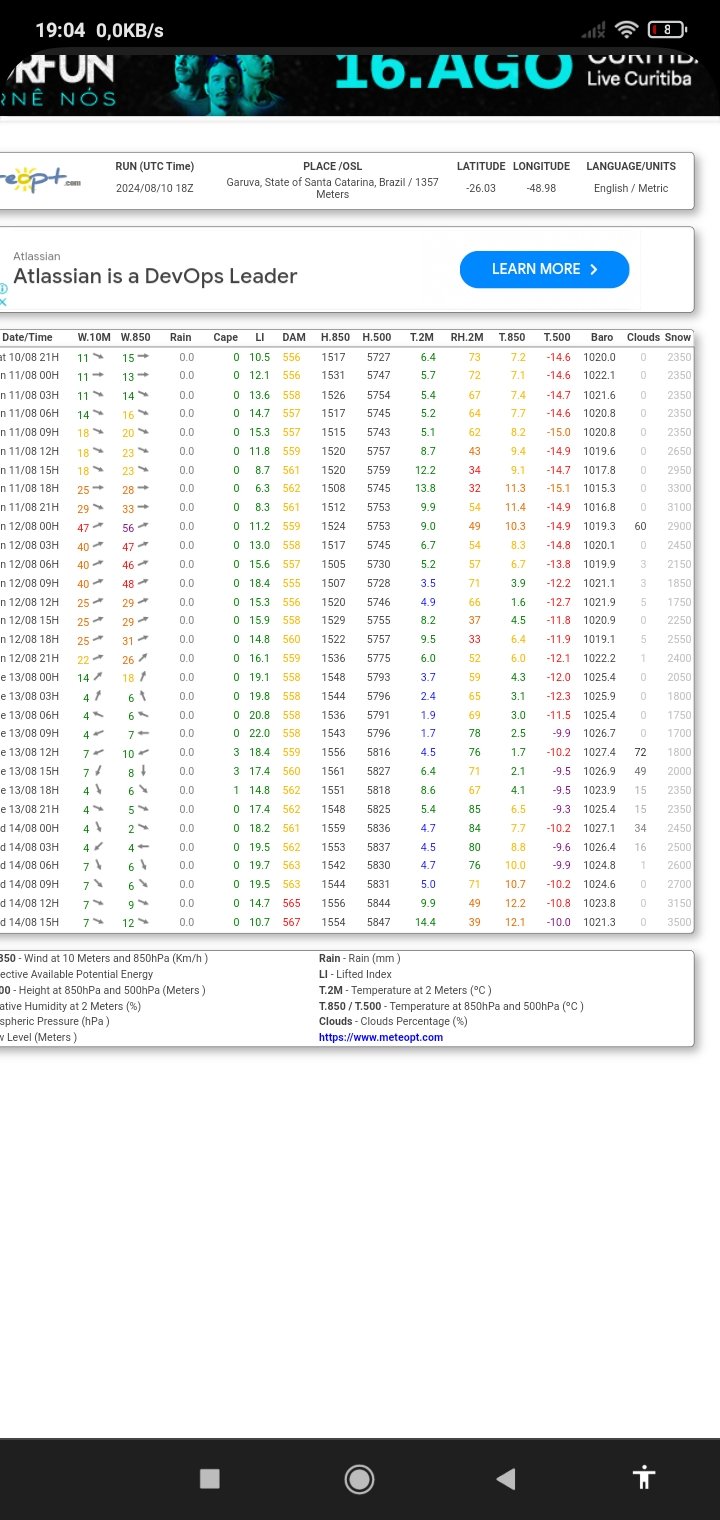Viewport: 720px width, 1520px height.
Task: Click the status bar time 19:04
Action: pos(60,30)
